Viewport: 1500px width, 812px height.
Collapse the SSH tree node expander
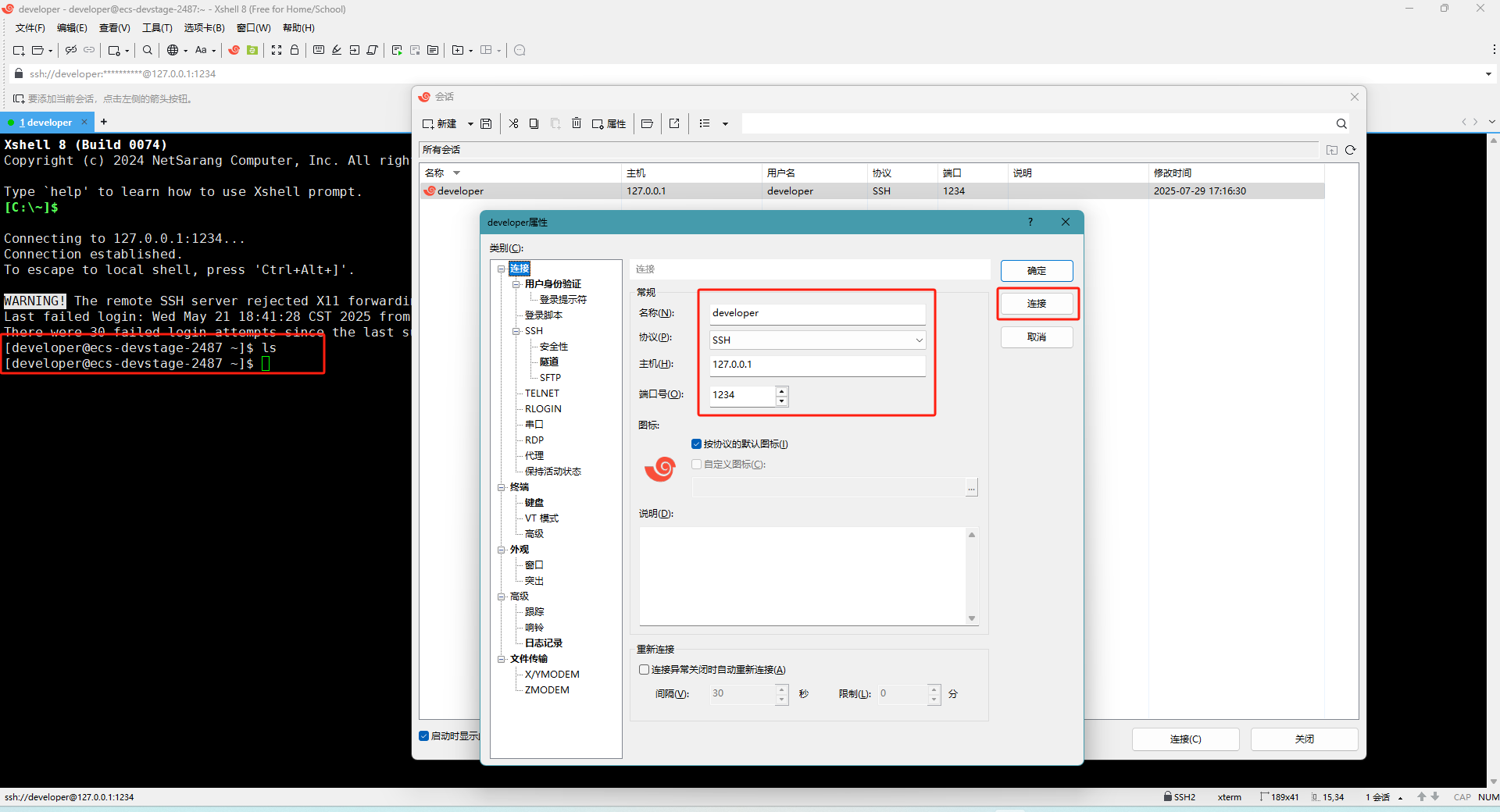coord(516,331)
